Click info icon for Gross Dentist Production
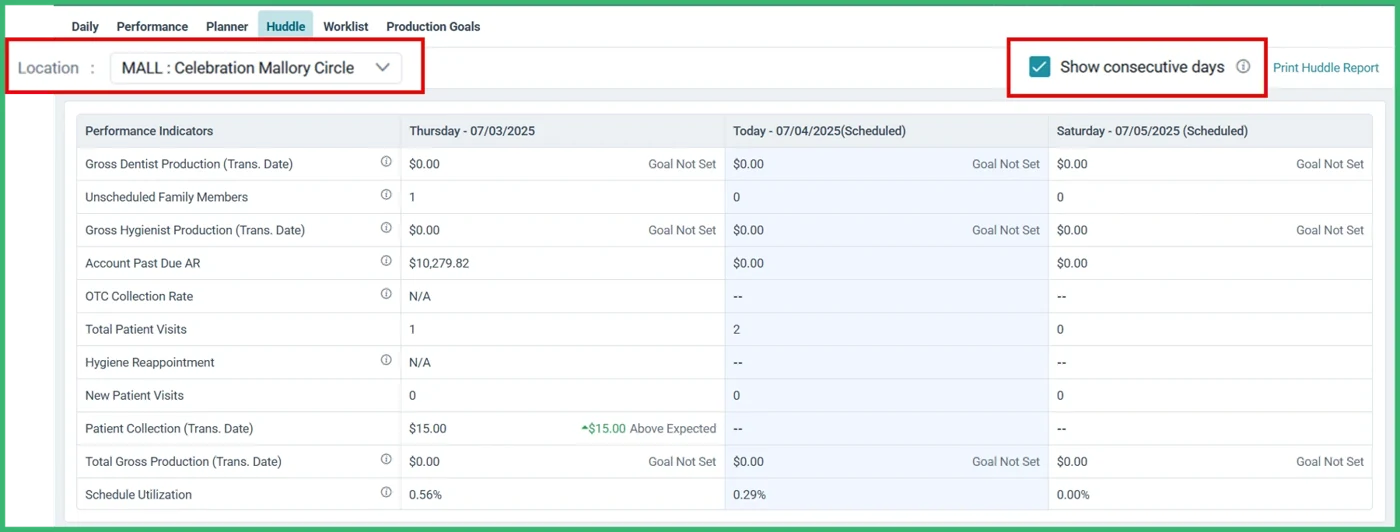 (x=386, y=162)
